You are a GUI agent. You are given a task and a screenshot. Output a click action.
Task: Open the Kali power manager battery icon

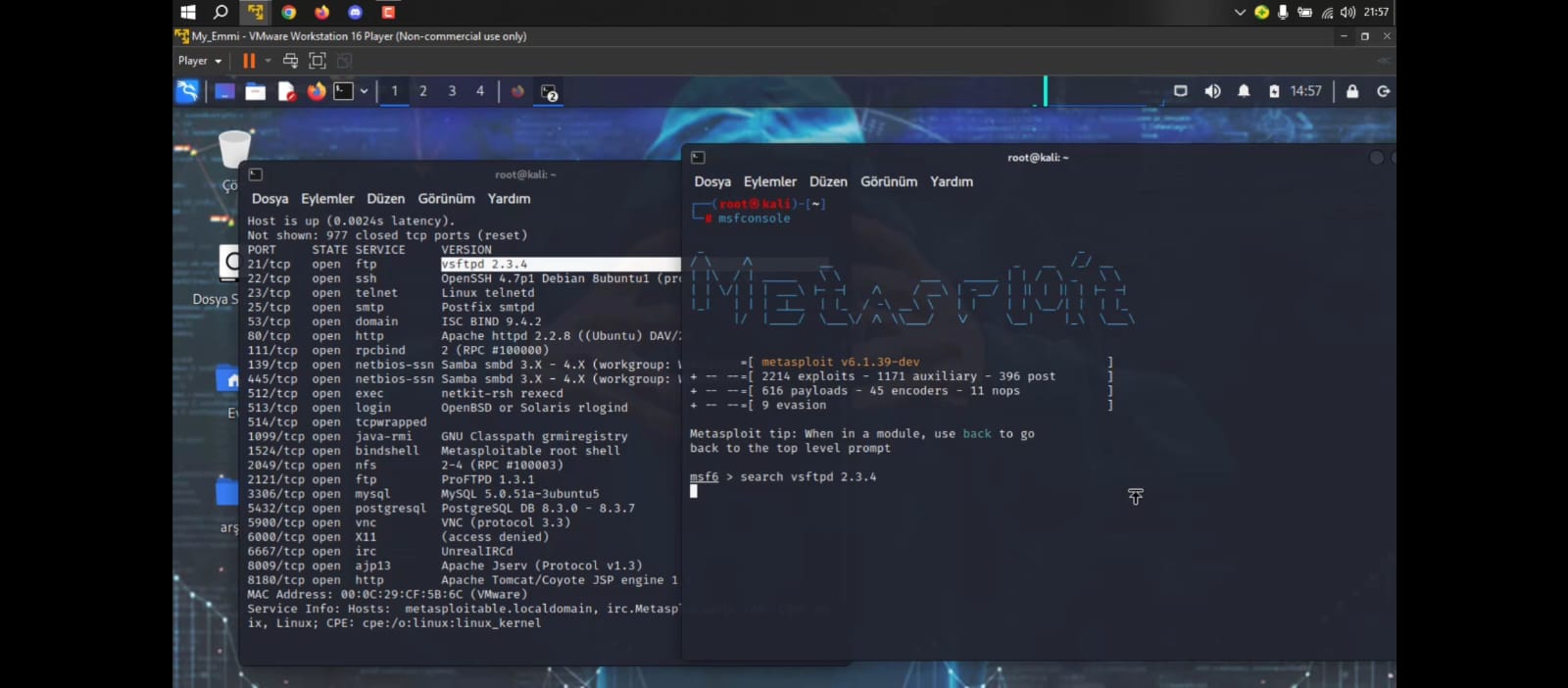point(1274,91)
